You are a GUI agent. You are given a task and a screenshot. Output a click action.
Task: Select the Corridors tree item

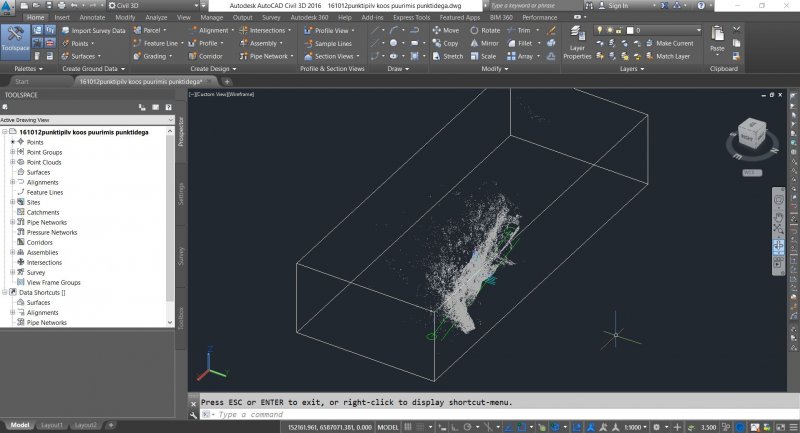(40, 242)
